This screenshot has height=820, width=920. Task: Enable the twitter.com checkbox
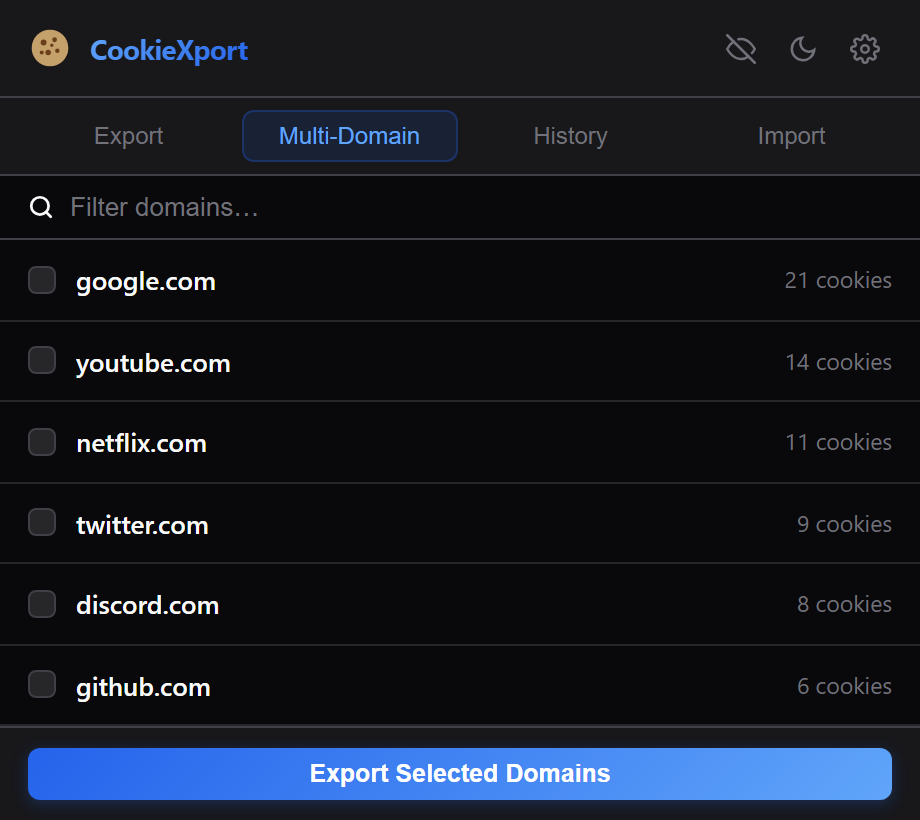tap(42, 522)
